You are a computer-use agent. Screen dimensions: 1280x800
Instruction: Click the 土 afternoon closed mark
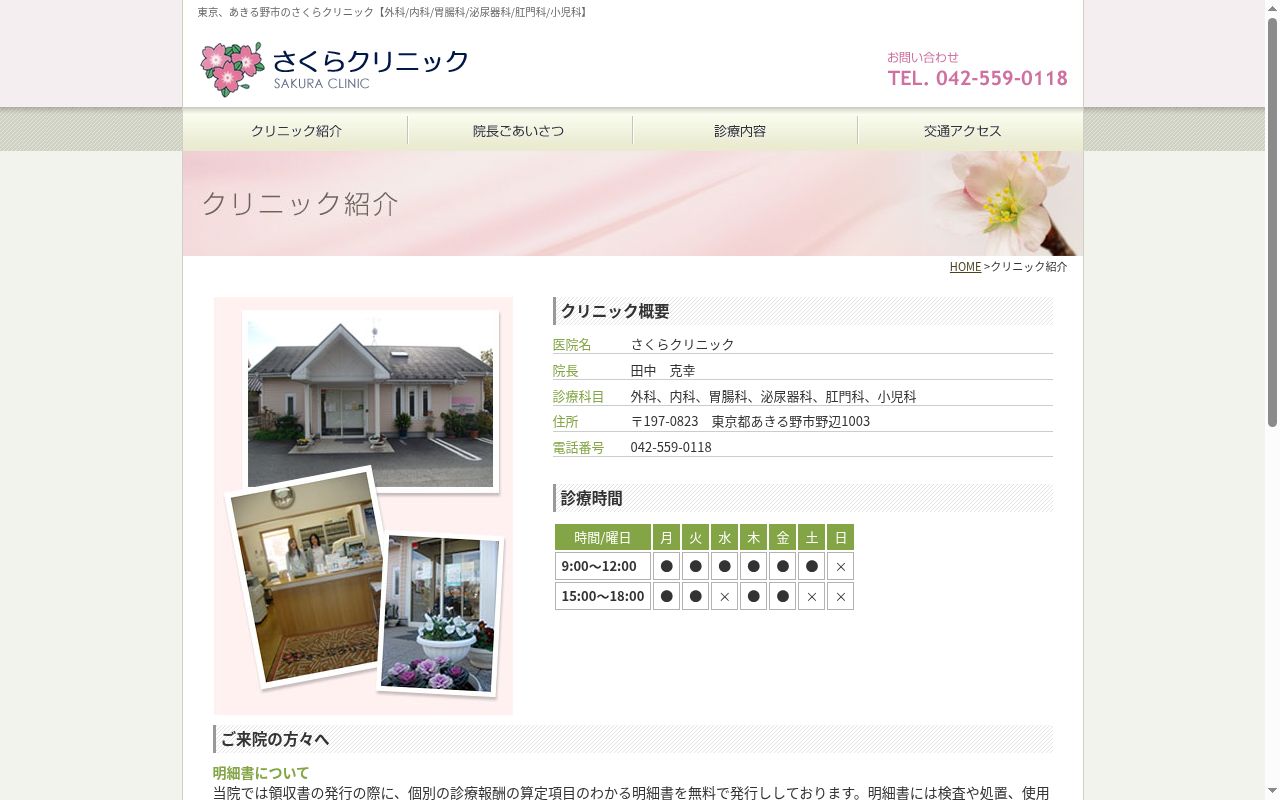(x=812, y=596)
